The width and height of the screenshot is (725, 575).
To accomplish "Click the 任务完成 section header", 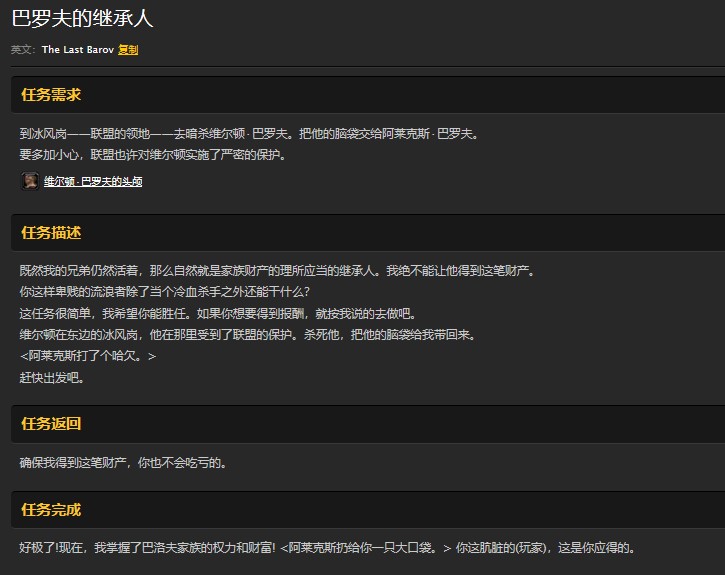I will [51, 510].
